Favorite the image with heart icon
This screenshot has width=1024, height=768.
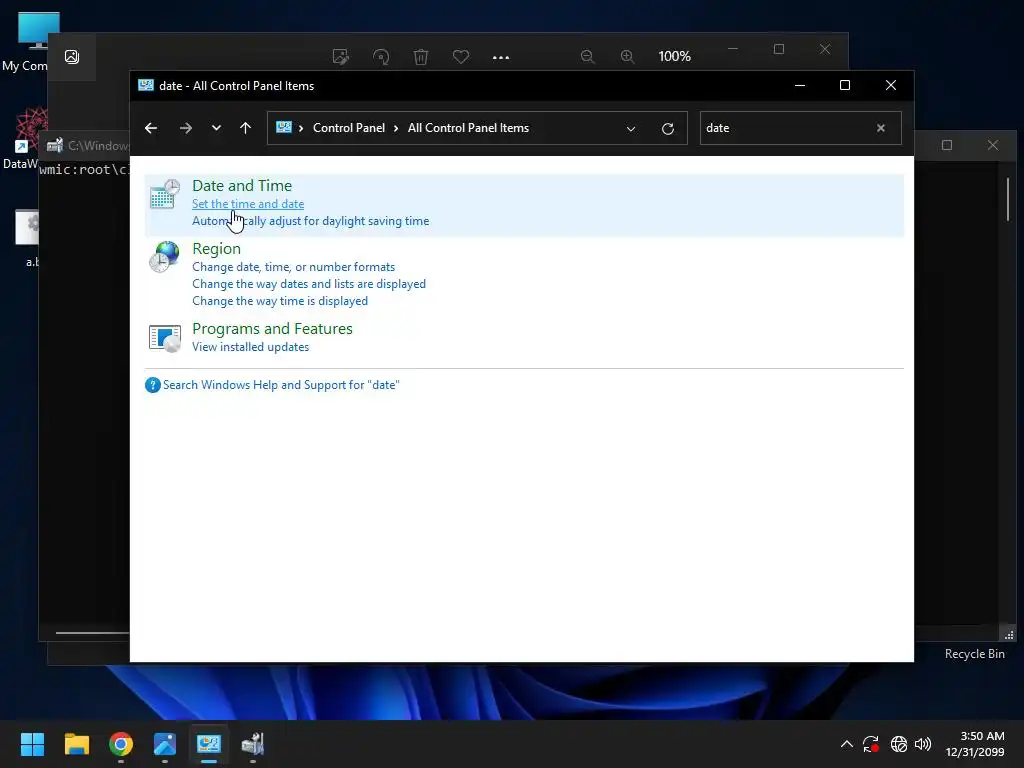[460, 57]
